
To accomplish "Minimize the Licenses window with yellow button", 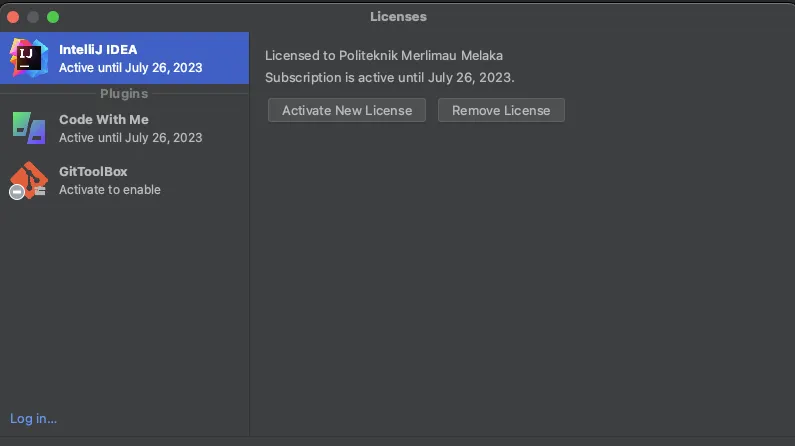I will coord(33,17).
